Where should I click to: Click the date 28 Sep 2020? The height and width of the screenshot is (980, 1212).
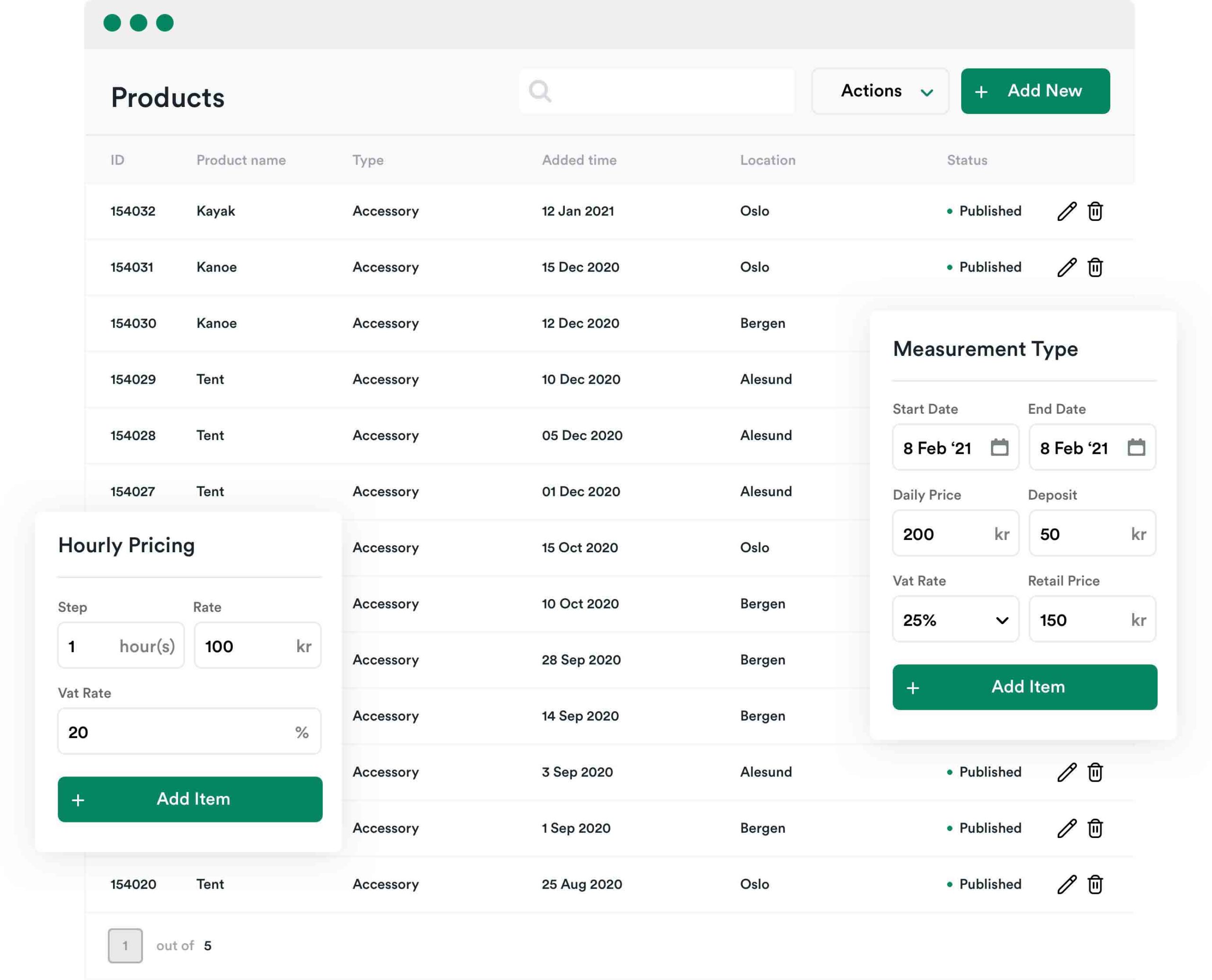pos(581,660)
